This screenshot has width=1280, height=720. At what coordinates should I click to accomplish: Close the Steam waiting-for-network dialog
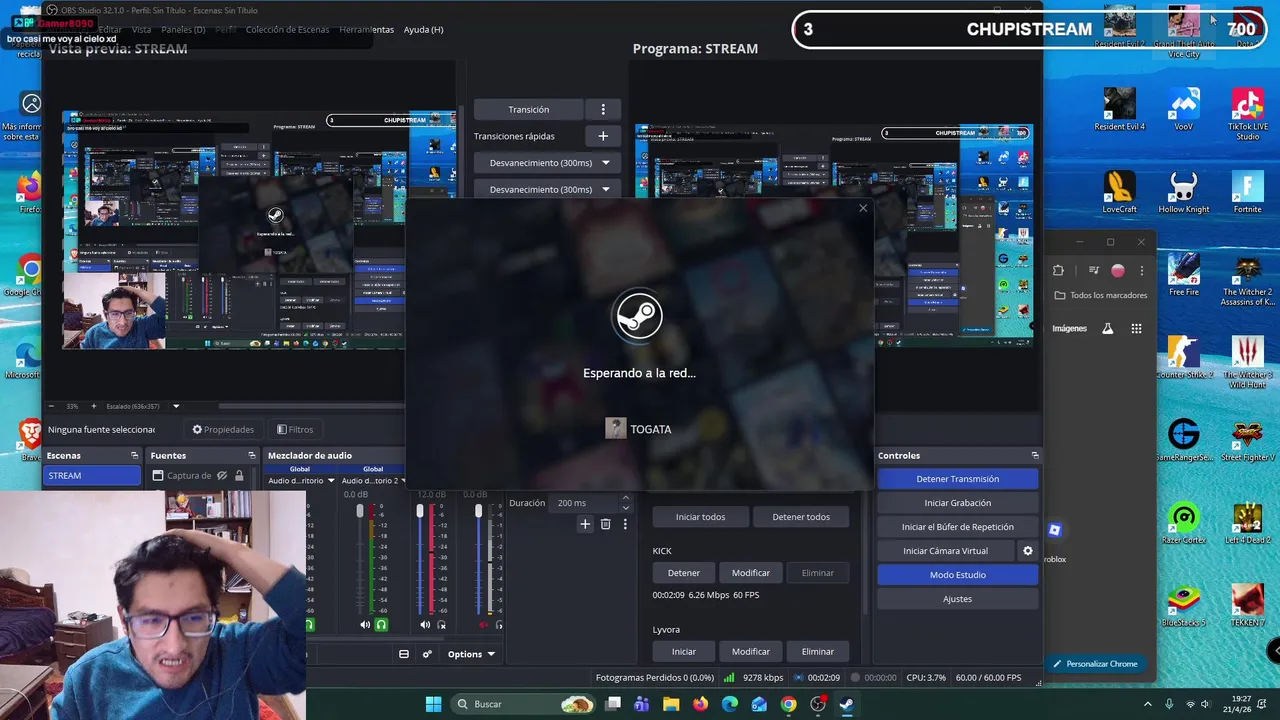(863, 208)
